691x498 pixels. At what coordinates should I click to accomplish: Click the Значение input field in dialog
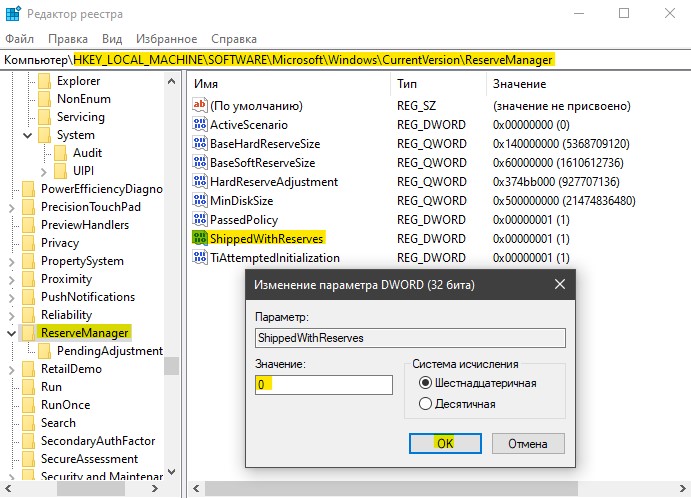tap(323, 385)
